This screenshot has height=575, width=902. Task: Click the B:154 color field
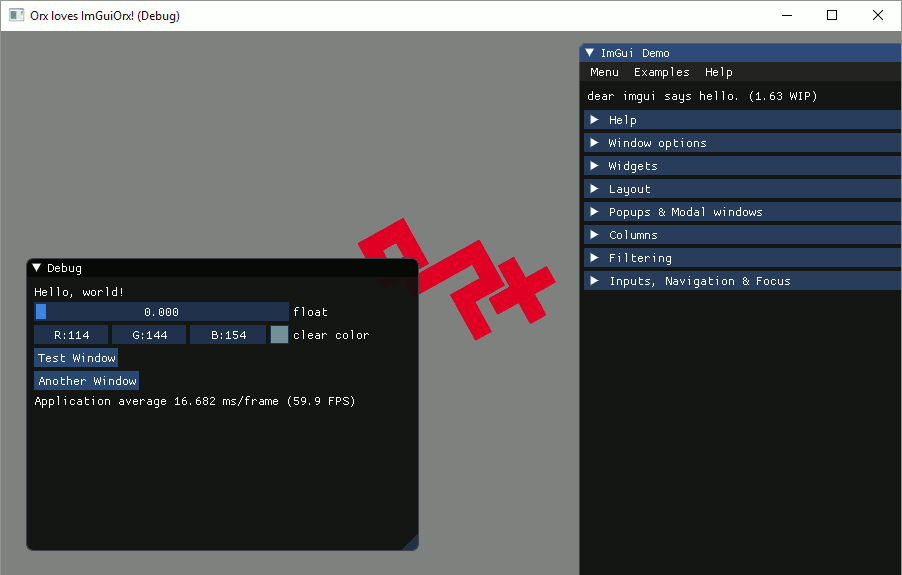click(228, 335)
